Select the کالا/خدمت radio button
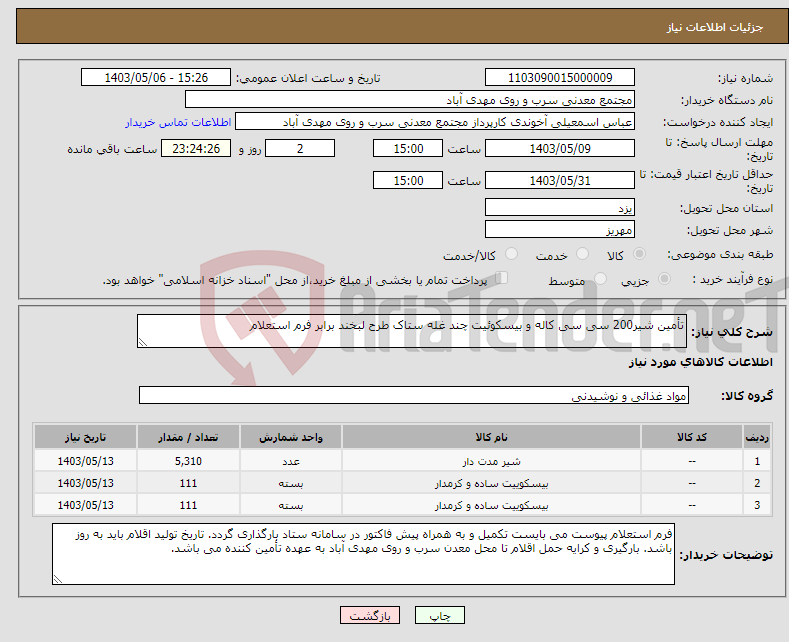 pyautogui.click(x=511, y=254)
